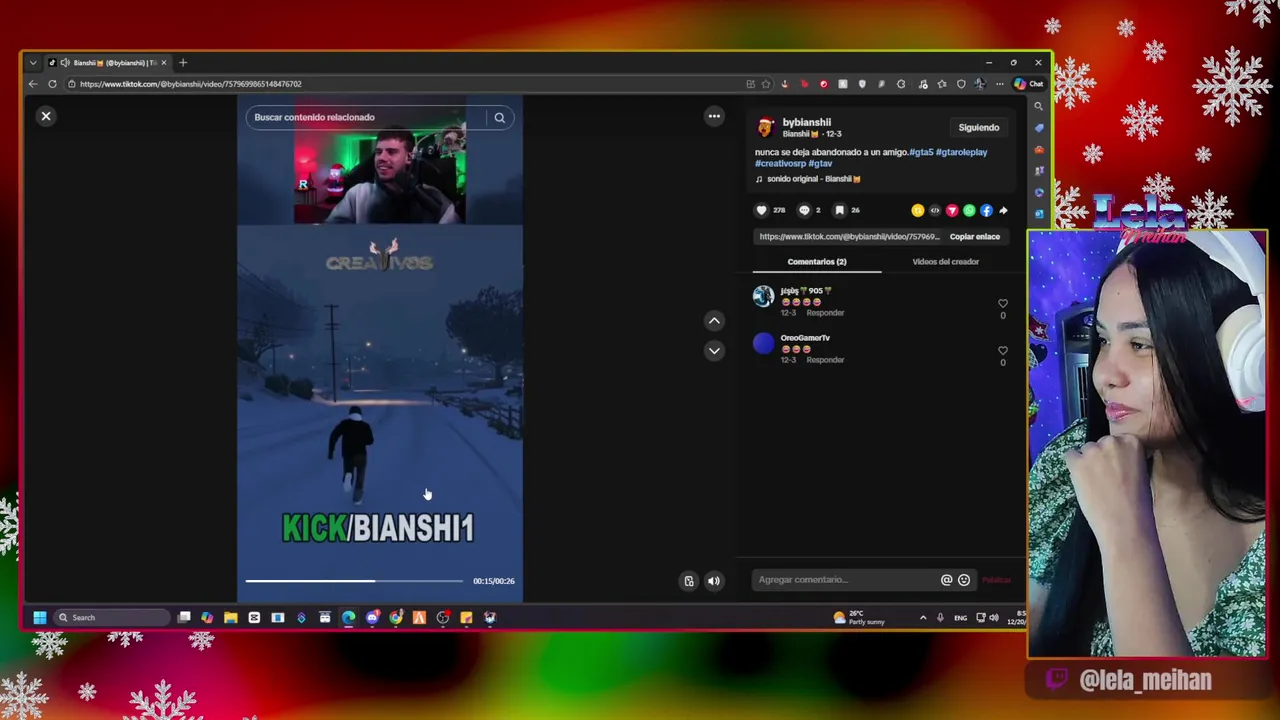Image resolution: width=1280 pixels, height=720 pixels.
Task: Click the taskbar volume icon
Action: point(994,618)
